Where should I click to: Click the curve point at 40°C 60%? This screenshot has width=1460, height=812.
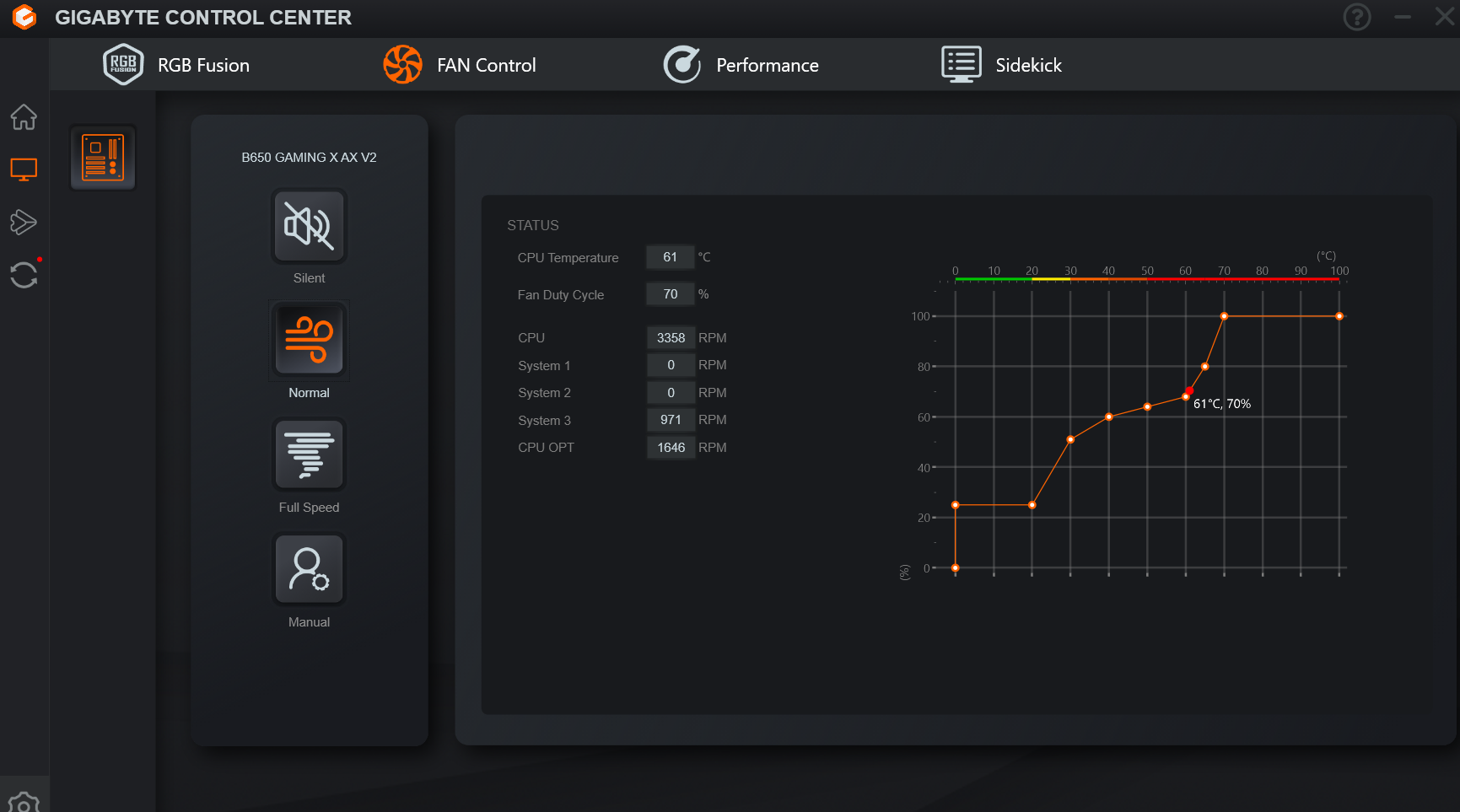[x=1109, y=417]
